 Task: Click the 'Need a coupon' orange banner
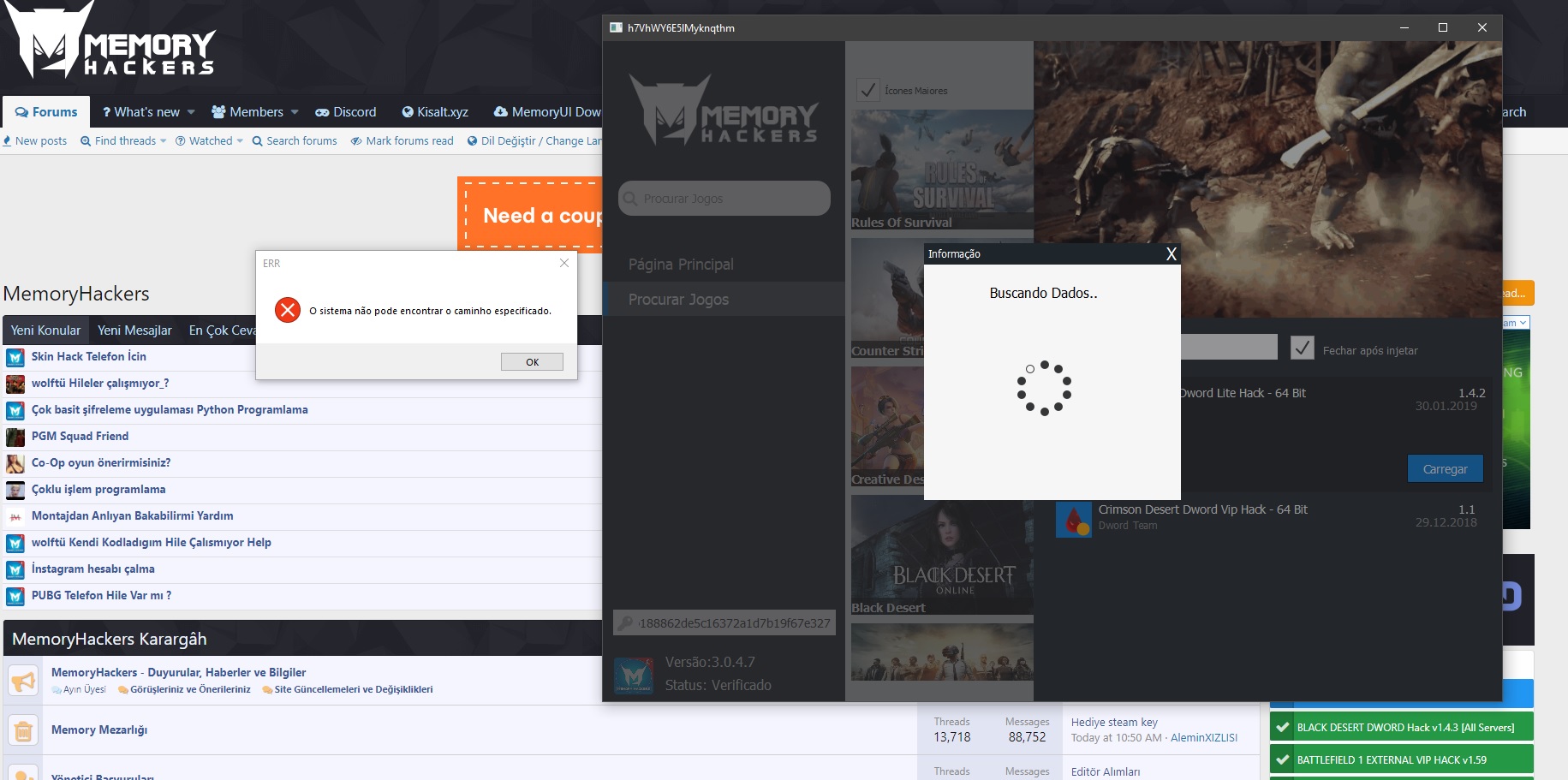(530, 215)
